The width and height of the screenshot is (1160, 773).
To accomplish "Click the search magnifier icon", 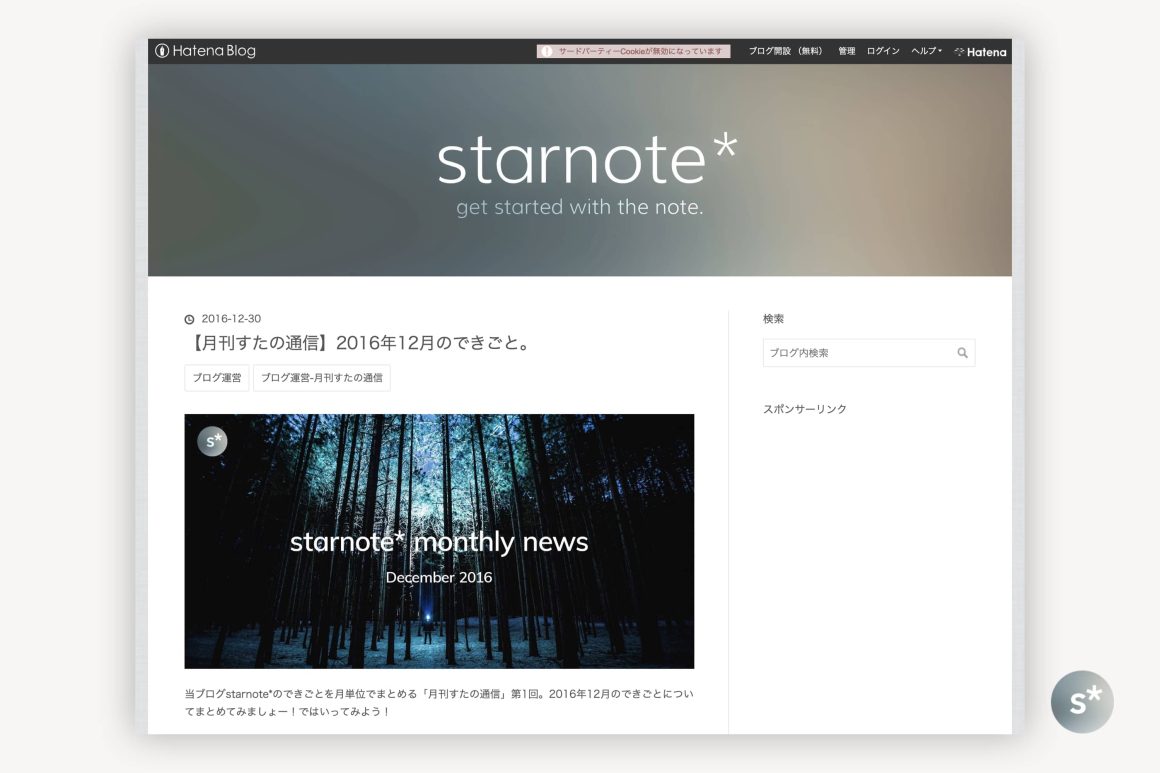I will coord(962,353).
